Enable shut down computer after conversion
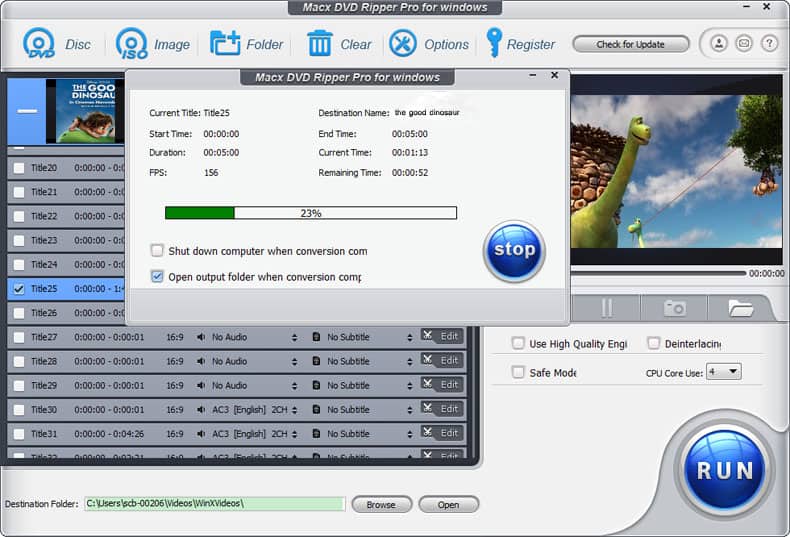The height and width of the screenshot is (537, 790). pos(157,251)
